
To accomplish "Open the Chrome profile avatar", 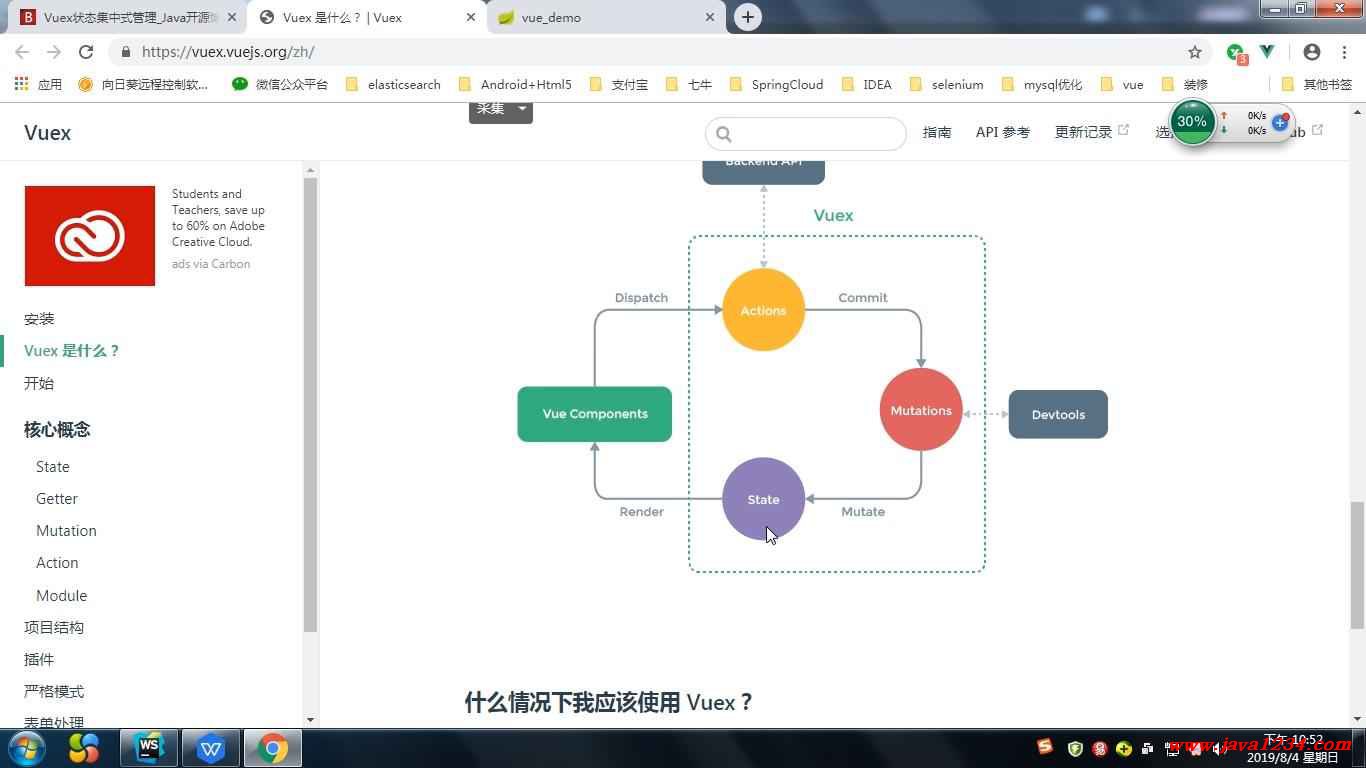I will [x=1312, y=52].
